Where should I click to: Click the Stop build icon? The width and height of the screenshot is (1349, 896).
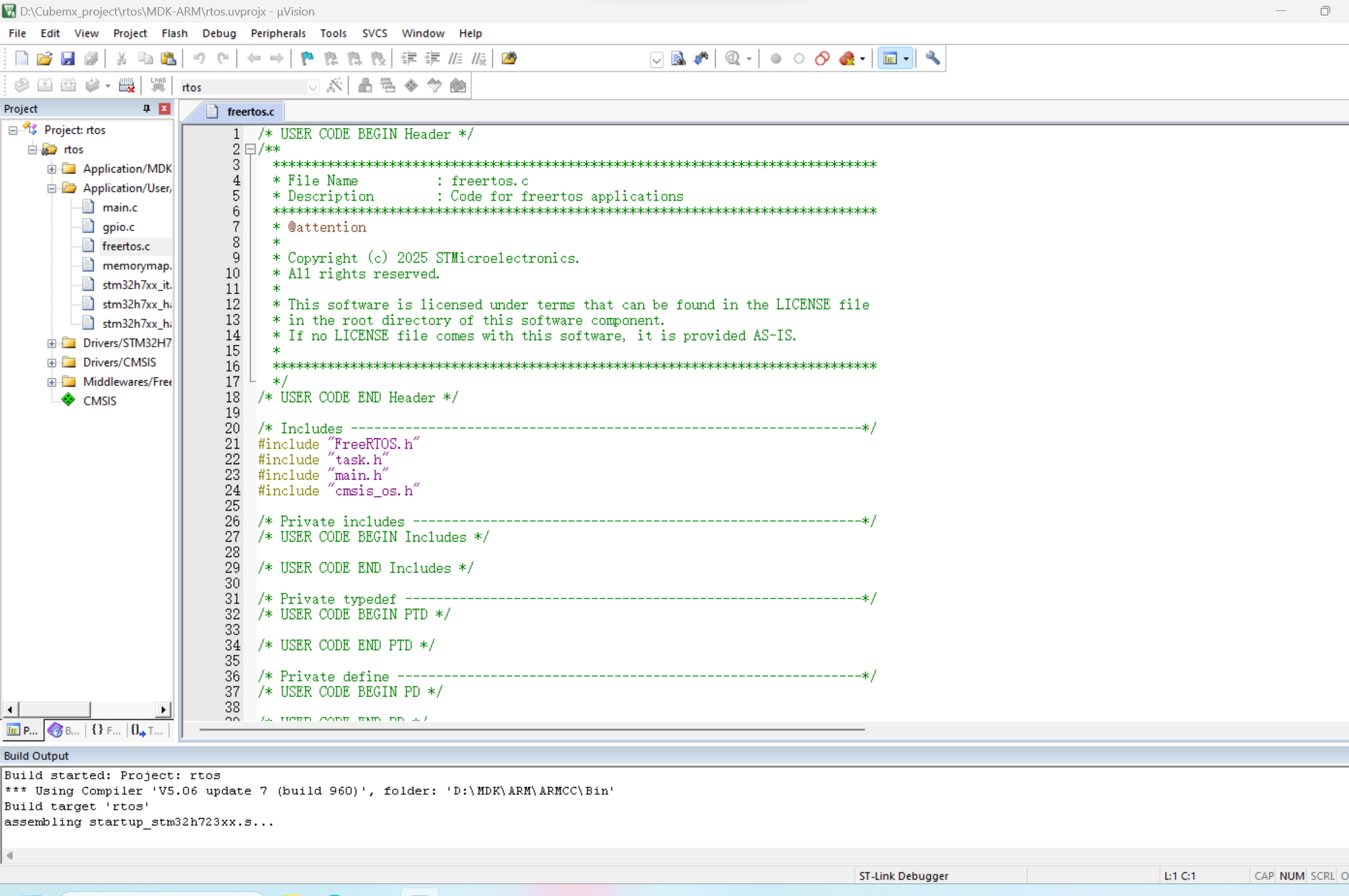tap(127, 86)
